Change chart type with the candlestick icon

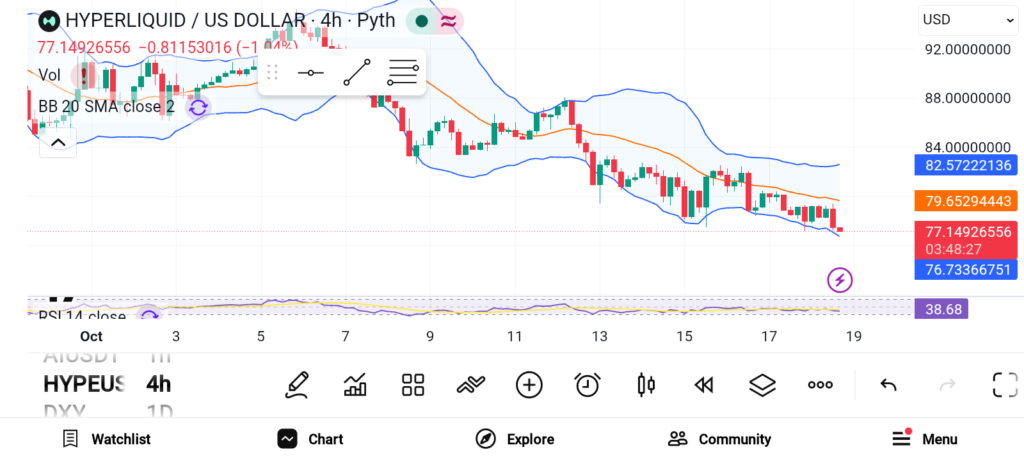tap(646, 385)
